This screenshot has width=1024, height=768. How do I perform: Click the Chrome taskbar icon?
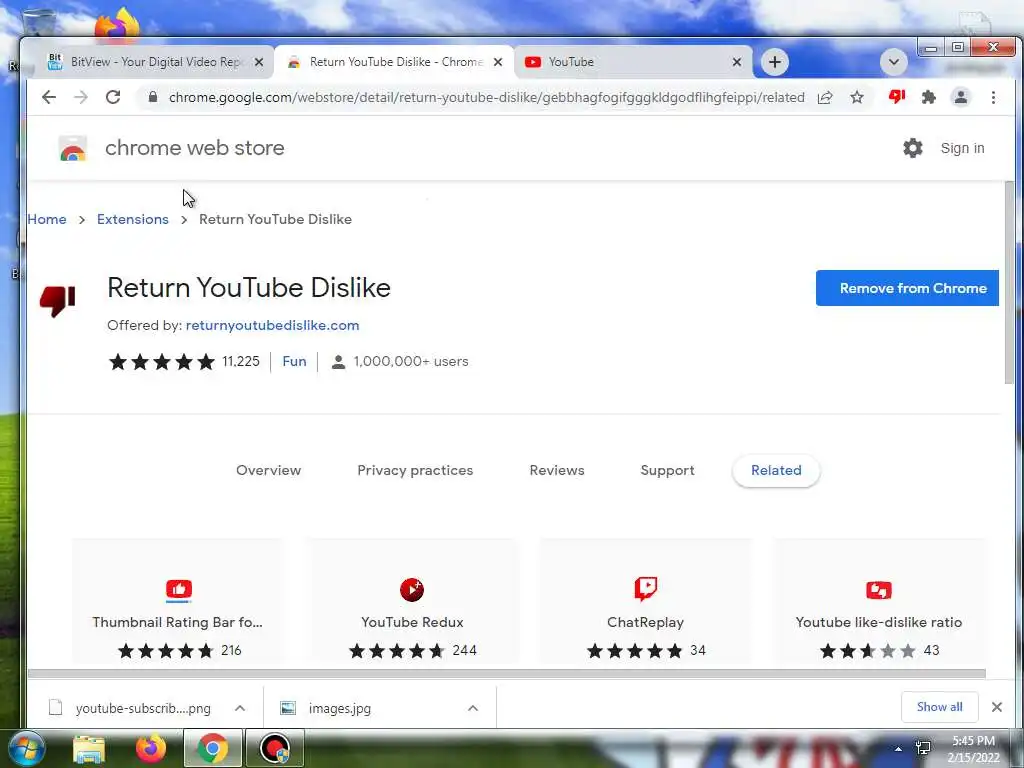point(212,748)
